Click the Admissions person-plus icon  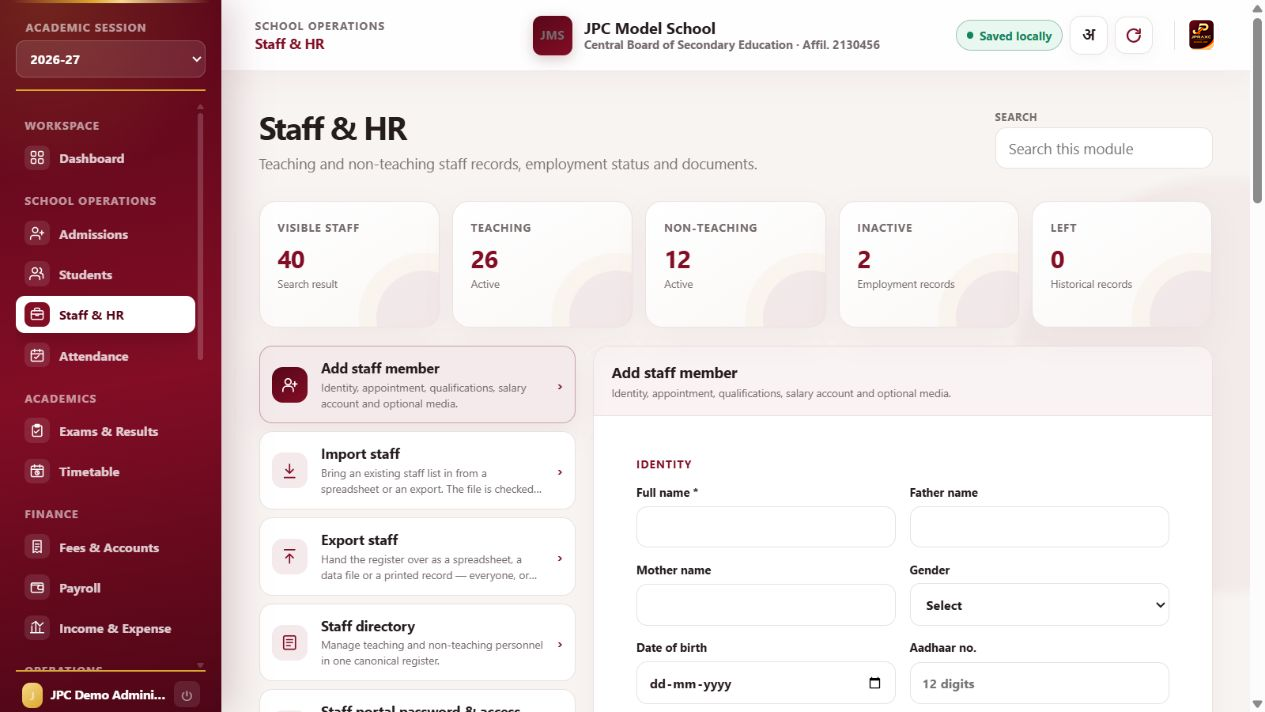tap(37, 234)
